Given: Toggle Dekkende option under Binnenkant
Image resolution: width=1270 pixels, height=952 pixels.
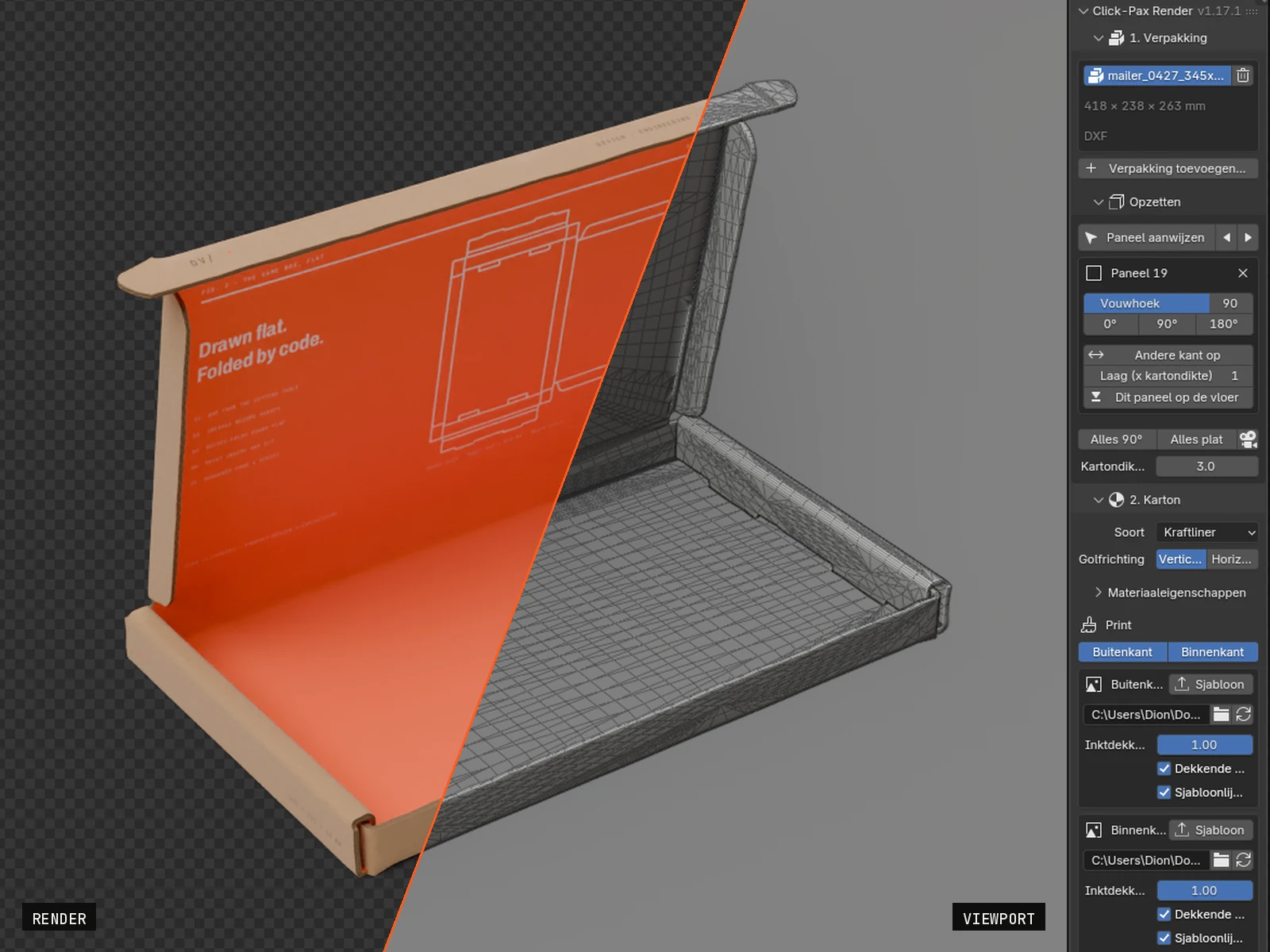Looking at the screenshot, I should (1164, 915).
